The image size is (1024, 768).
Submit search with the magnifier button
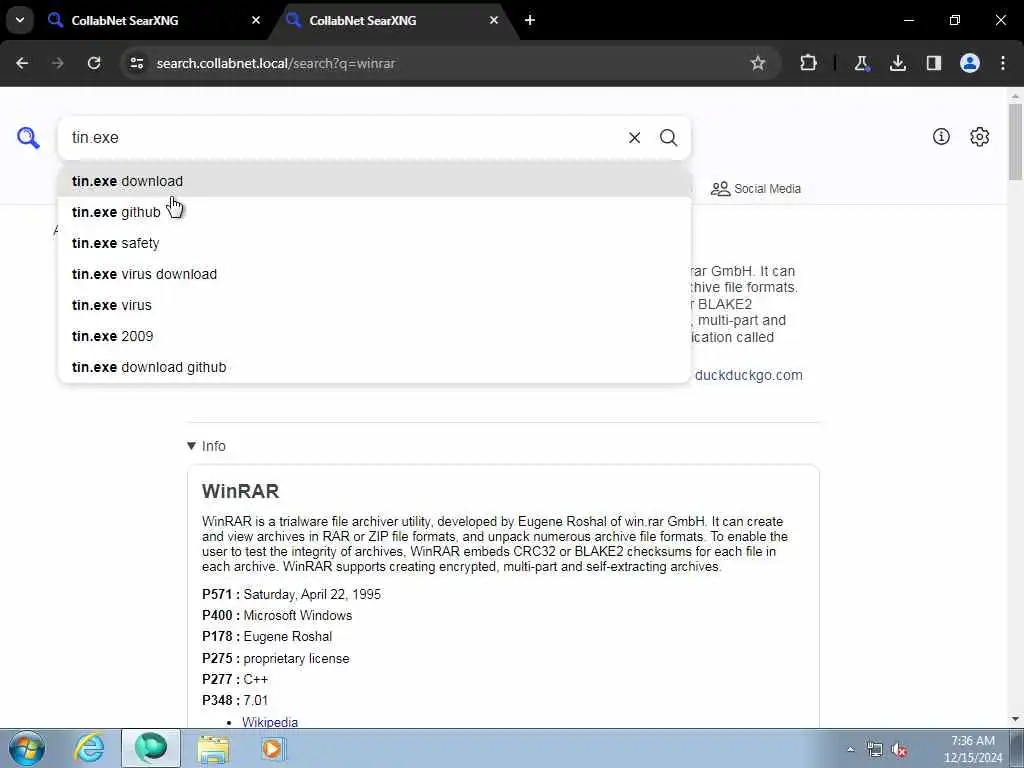(x=668, y=138)
